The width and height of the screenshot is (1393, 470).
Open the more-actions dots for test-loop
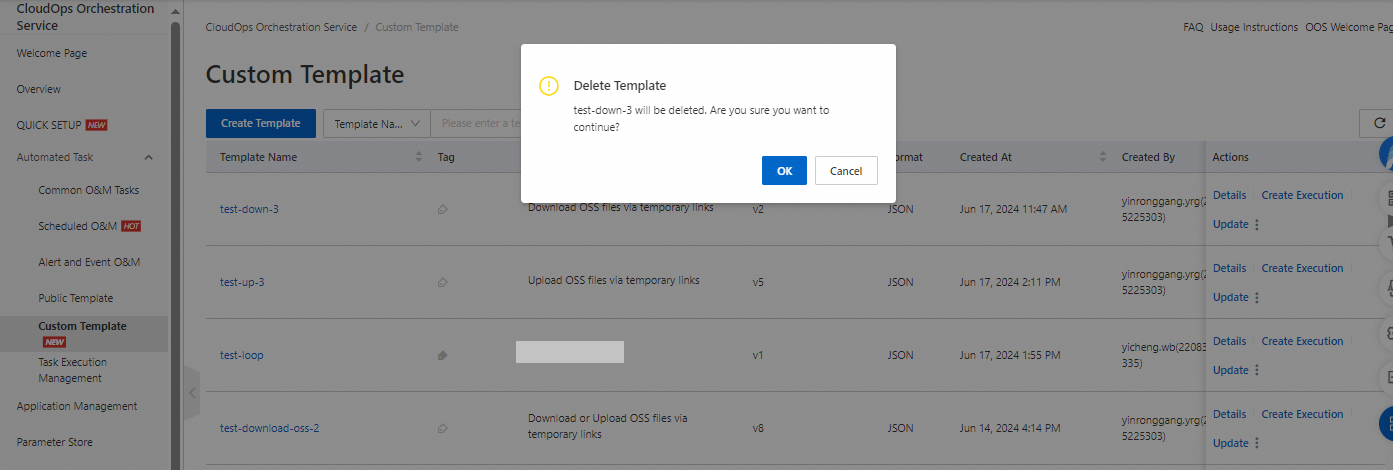pyautogui.click(x=1257, y=371)
